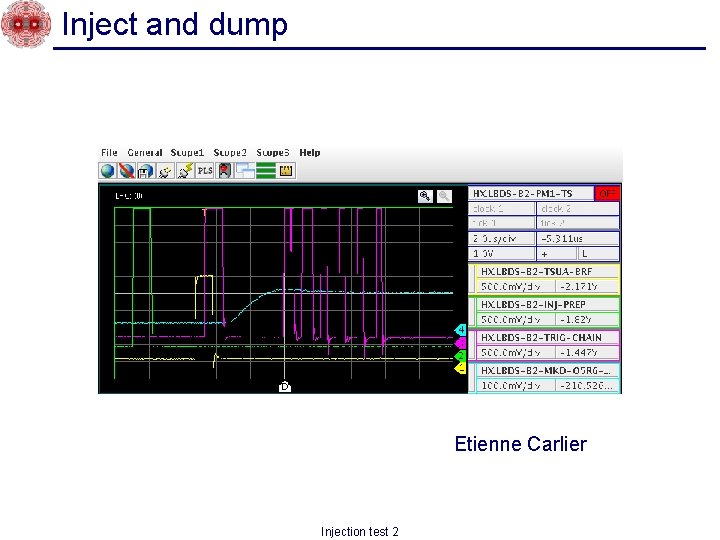Click the HX.LBDS-B2-TRIG-CHAIN channel label

(x=547, y=338)
